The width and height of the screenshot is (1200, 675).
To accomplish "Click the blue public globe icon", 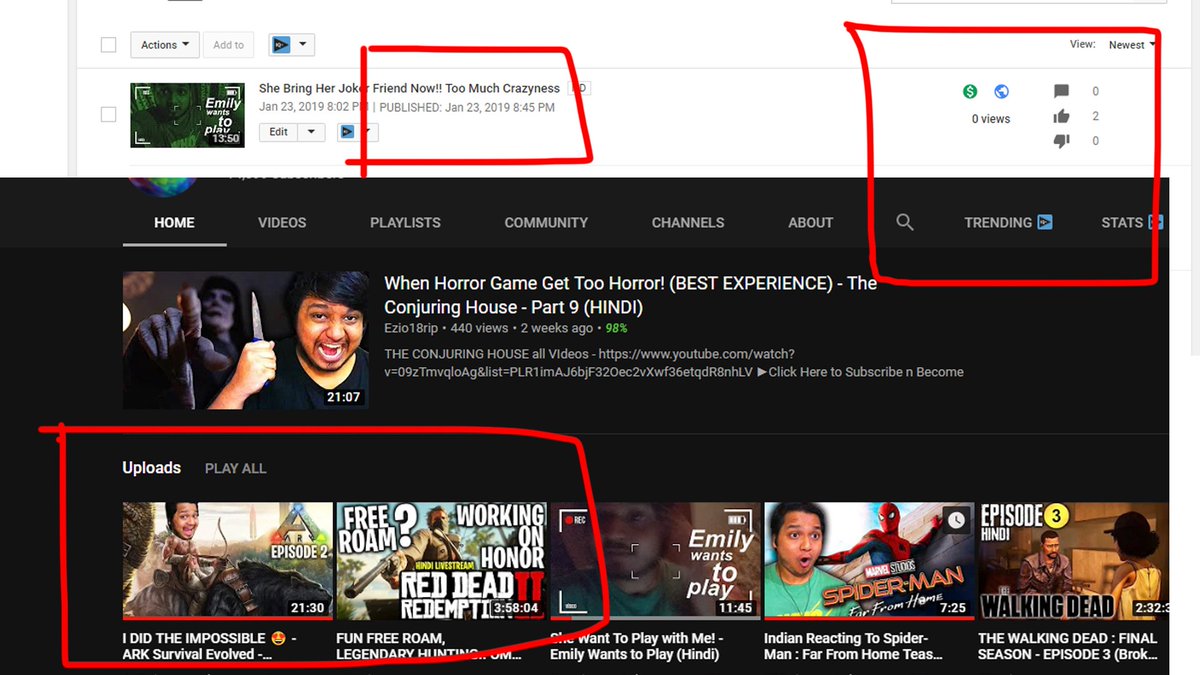I will coord(1002,92).
